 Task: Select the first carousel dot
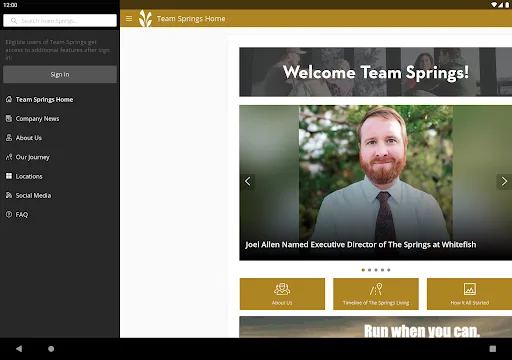363,270
